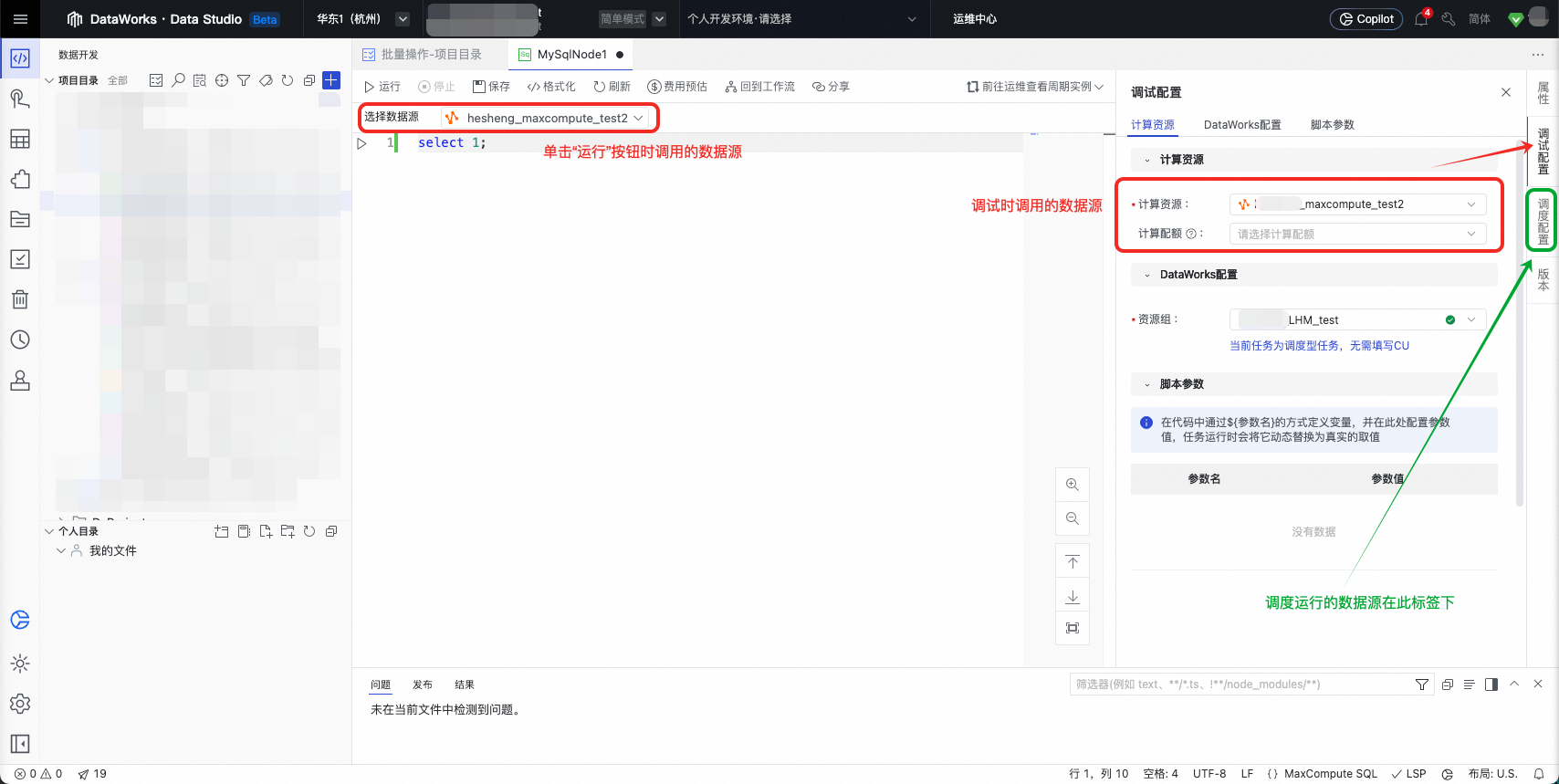This screenshot has width=1559, height=784.
Task: Locate current file with the target icon
Action: (x=222, y=80)
